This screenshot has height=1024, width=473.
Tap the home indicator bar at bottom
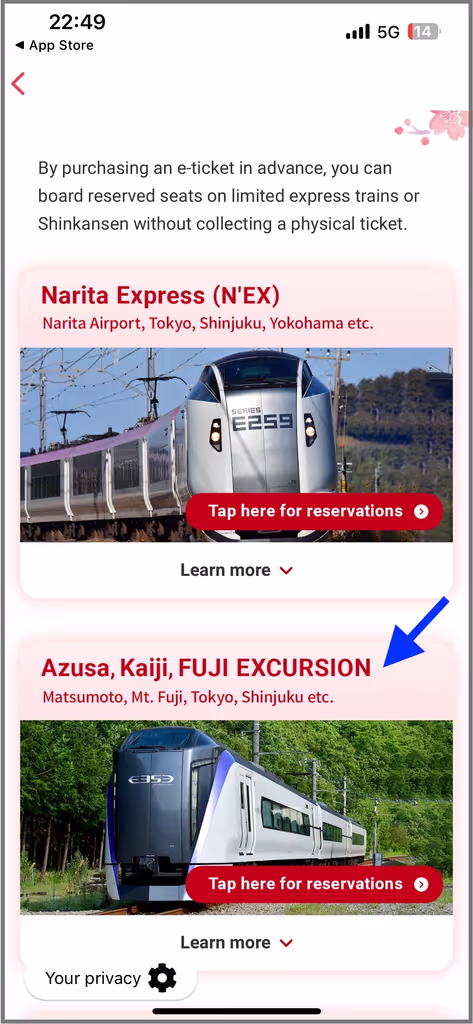pos(236,1011)
